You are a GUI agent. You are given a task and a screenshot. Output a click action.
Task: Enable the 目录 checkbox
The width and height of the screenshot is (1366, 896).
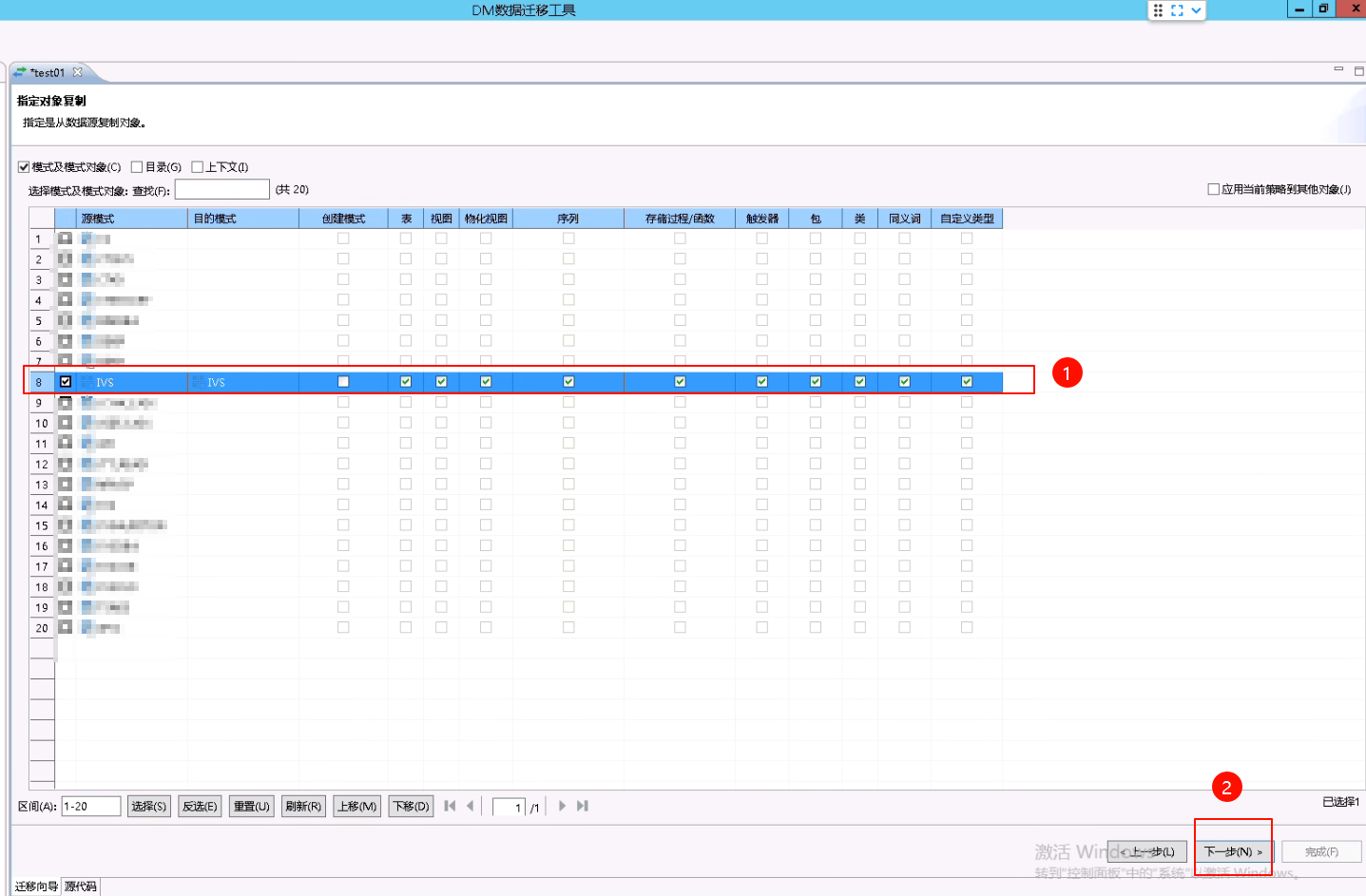pyautogui.click(x=137, y=167)
